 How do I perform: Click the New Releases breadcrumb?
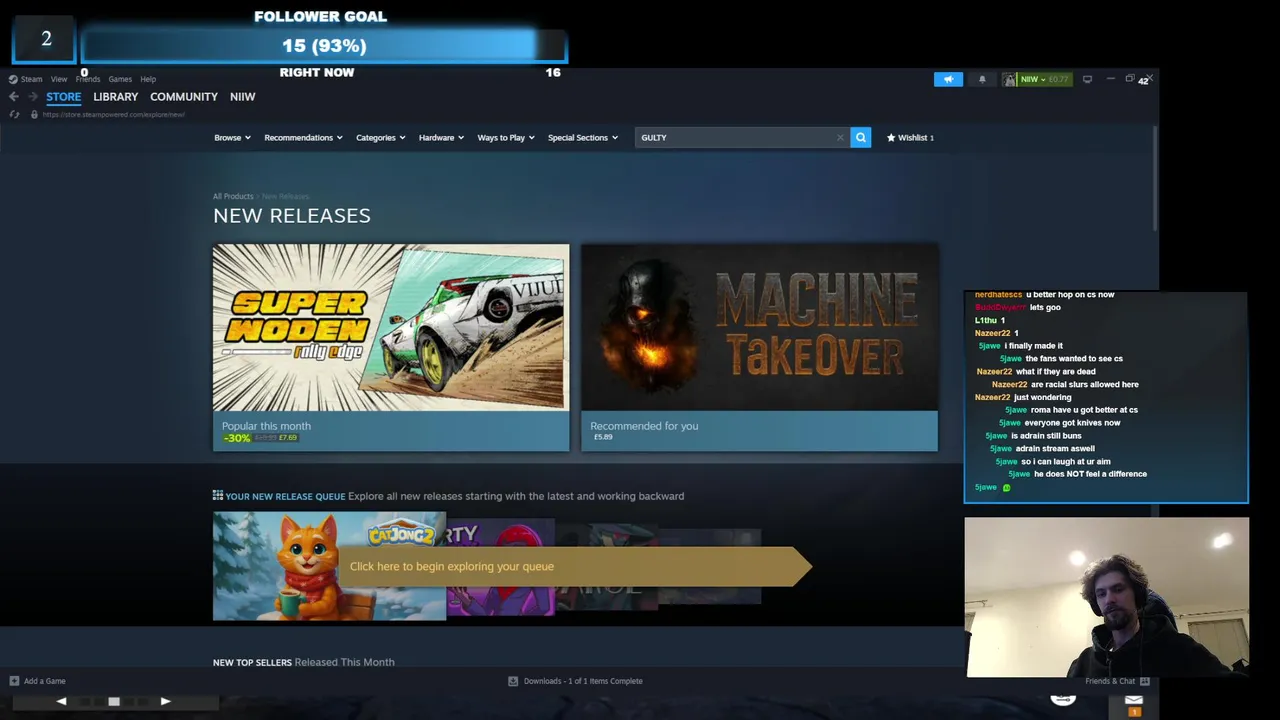click(x=286, y=196)
